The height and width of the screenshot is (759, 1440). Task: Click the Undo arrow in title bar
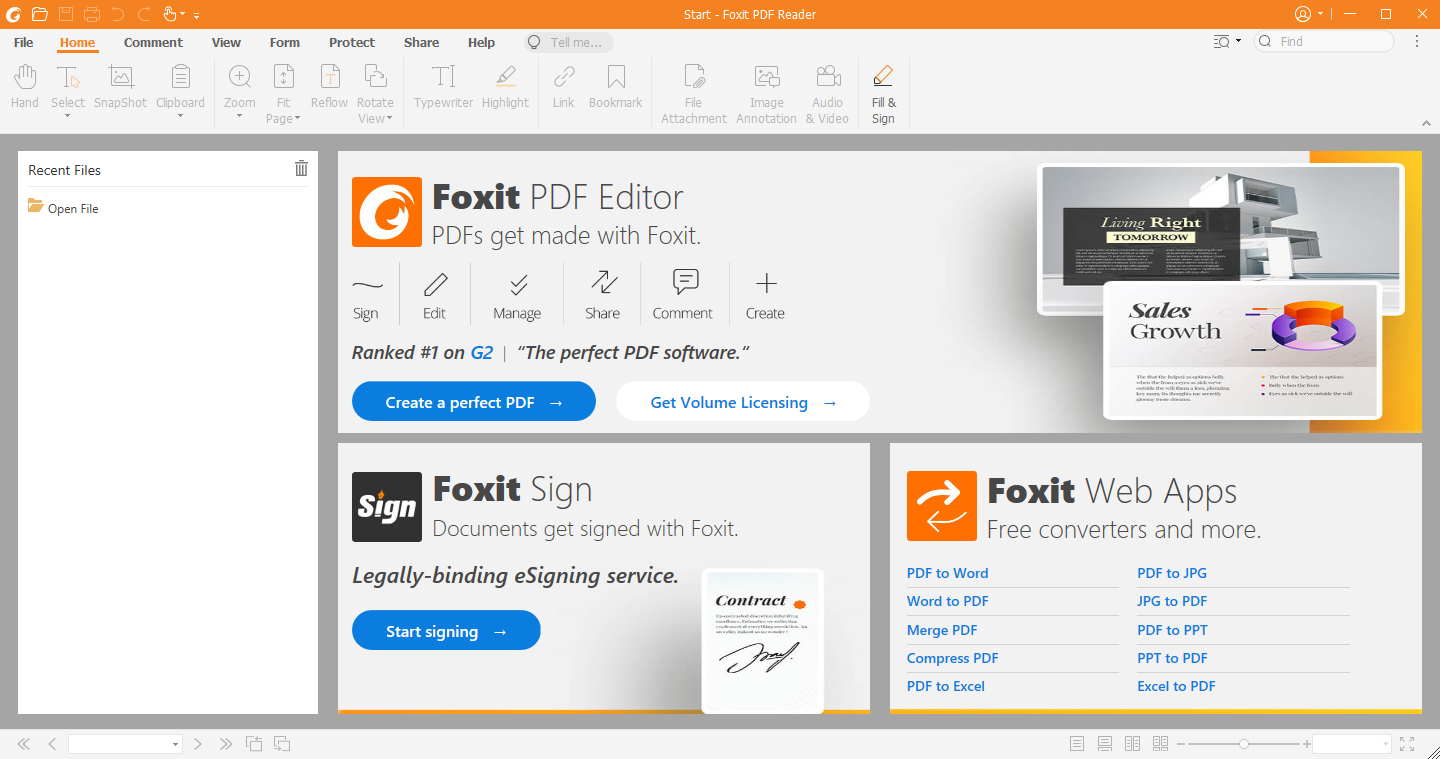click(x=118, y=14)
